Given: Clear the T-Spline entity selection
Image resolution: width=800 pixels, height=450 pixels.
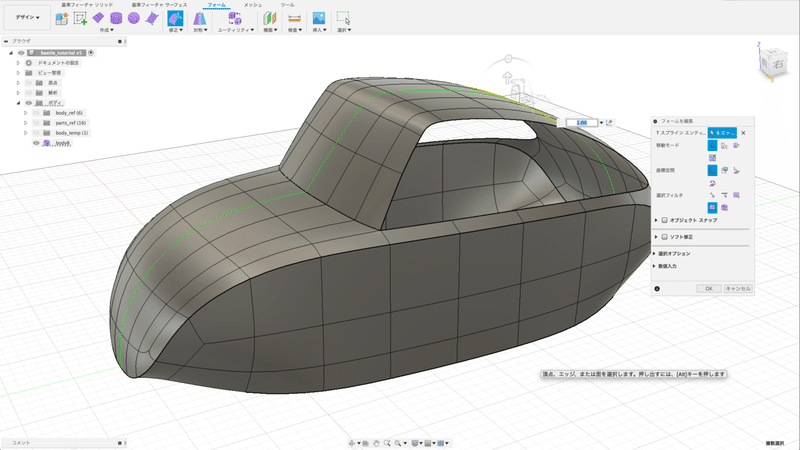Looking at the screenshot, I should tap(743, 133).
